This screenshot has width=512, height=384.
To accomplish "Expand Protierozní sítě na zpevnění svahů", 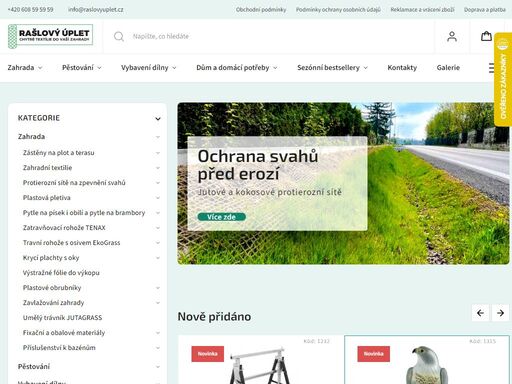I will pos(158,183).
